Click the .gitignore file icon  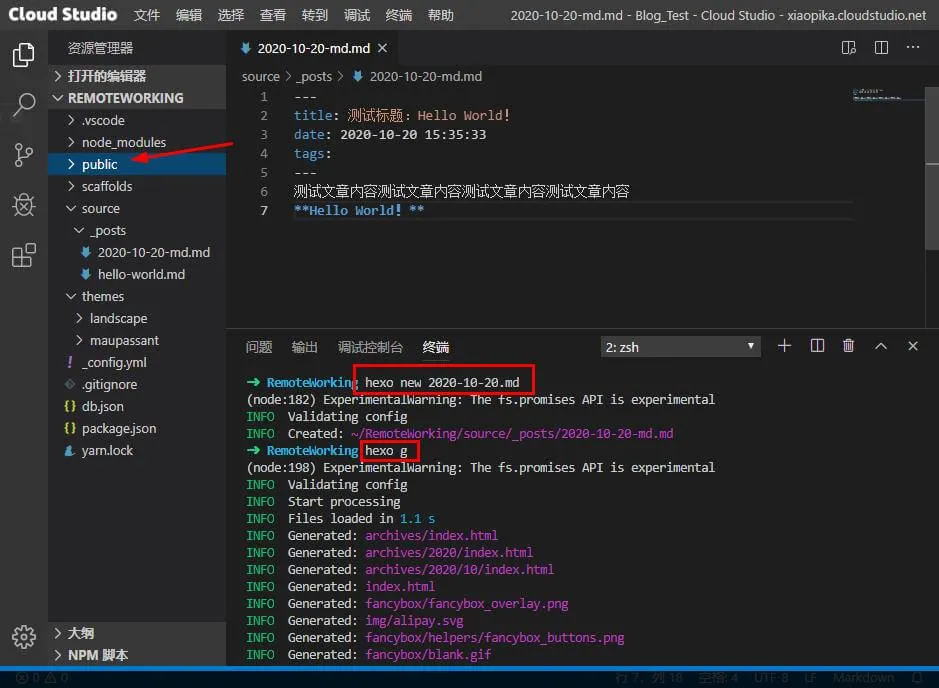point(70,384)
